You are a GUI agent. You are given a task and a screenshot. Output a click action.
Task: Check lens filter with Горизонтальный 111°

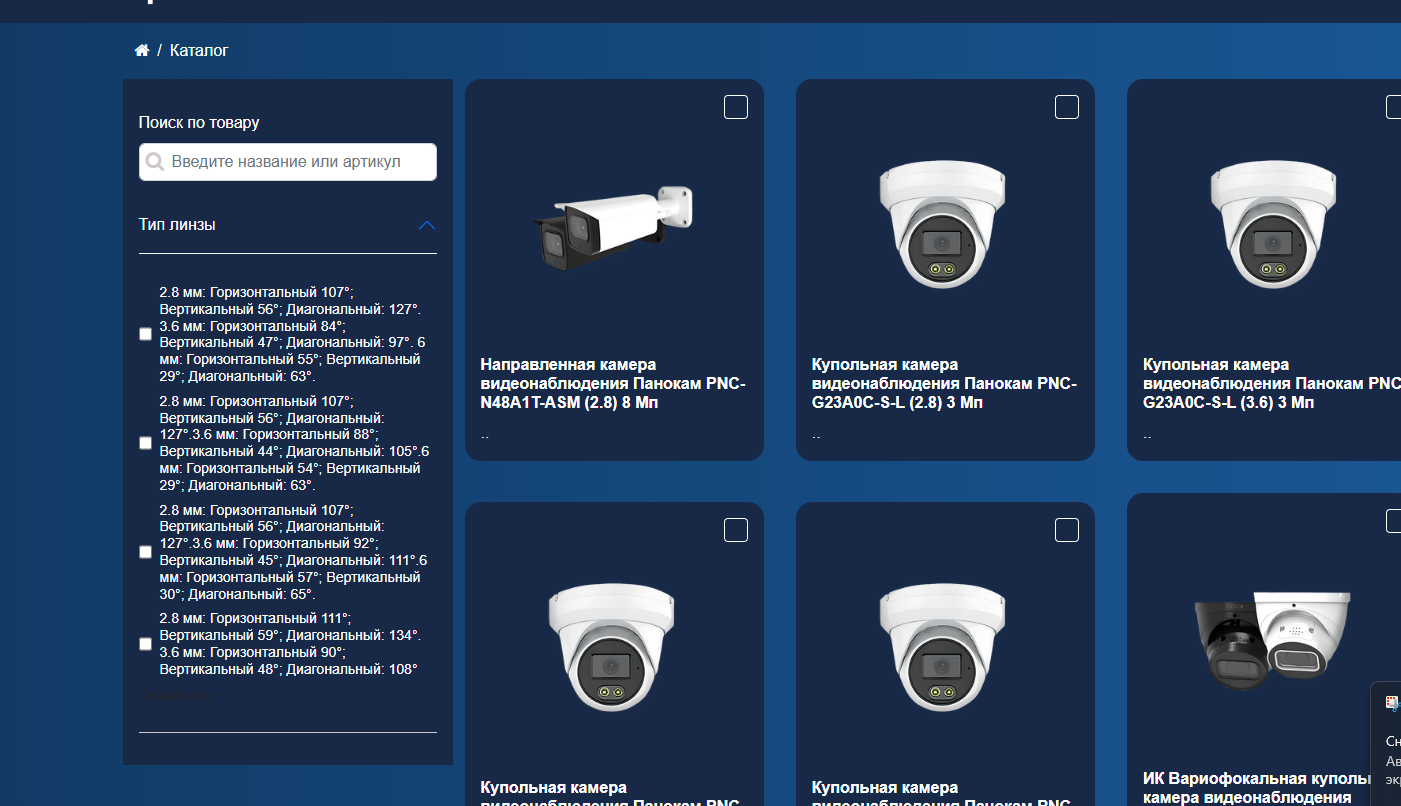146,644
